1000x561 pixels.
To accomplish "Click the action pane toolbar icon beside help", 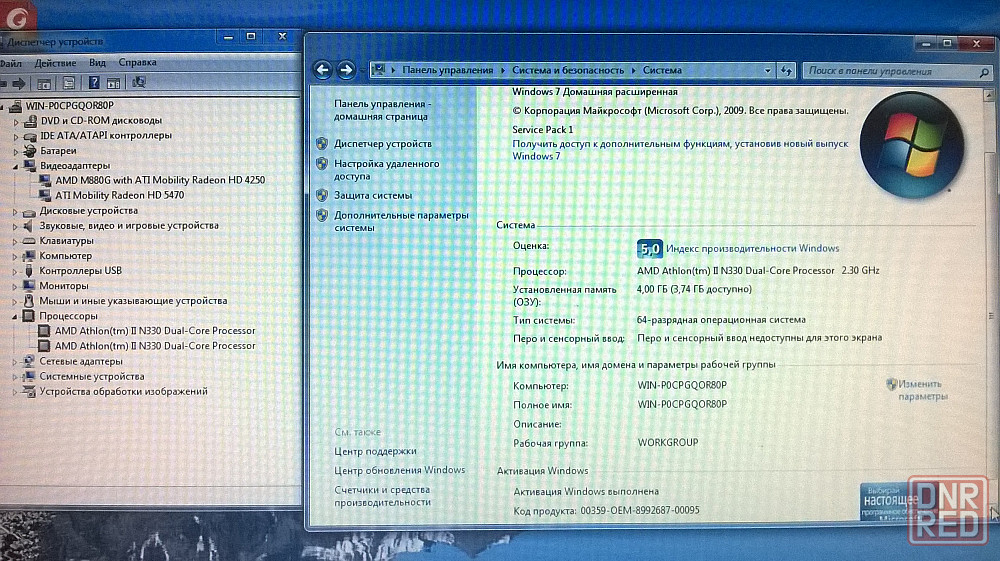I will click(x=114, y=83).
